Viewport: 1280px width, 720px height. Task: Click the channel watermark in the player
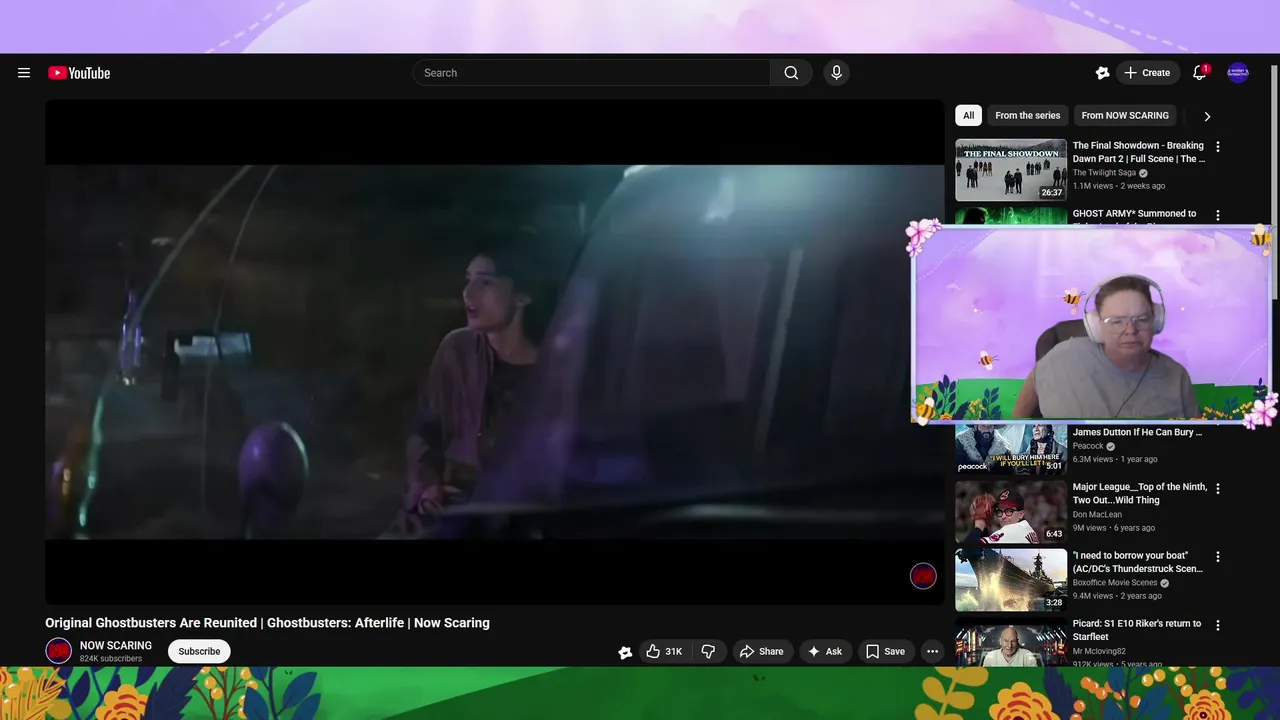click(923, 576)
